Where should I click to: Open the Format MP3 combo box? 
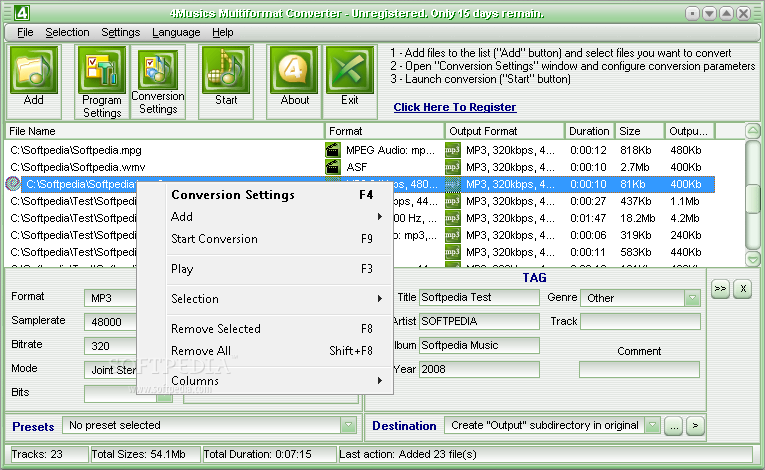pos(110,298)
